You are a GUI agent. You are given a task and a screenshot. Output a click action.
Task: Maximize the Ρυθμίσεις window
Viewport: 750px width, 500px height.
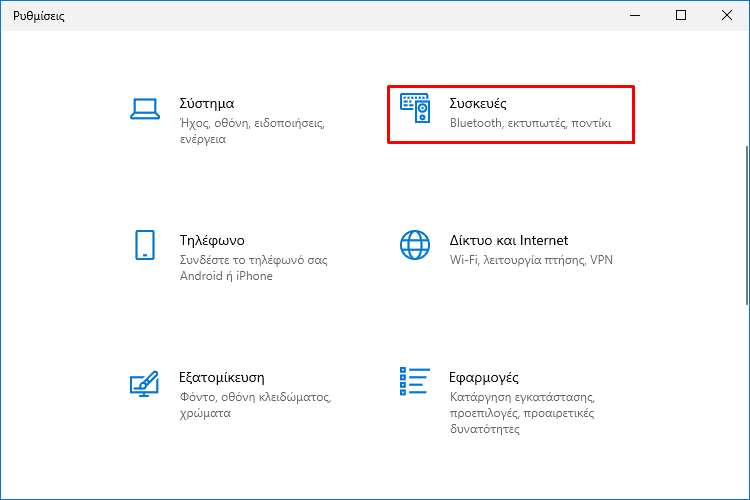tap(681, 15)
